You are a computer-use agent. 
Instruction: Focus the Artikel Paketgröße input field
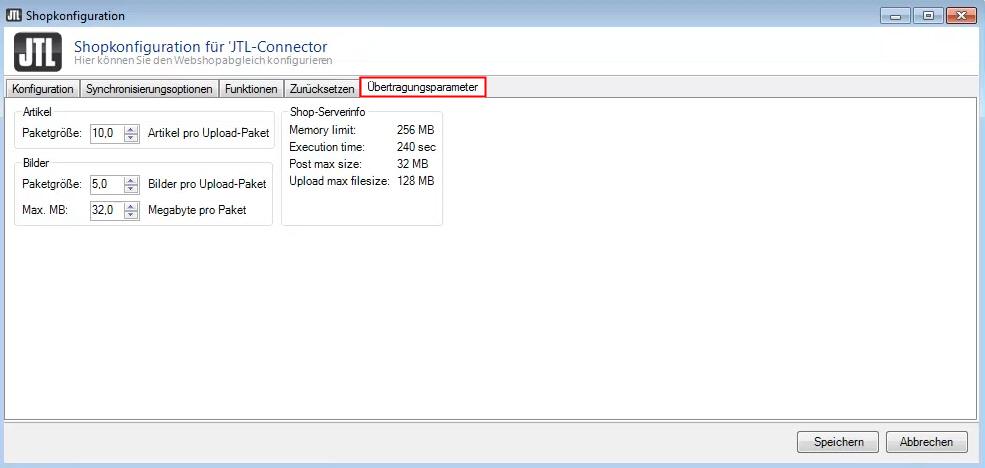pyautogui.click(x=106, y=132)
